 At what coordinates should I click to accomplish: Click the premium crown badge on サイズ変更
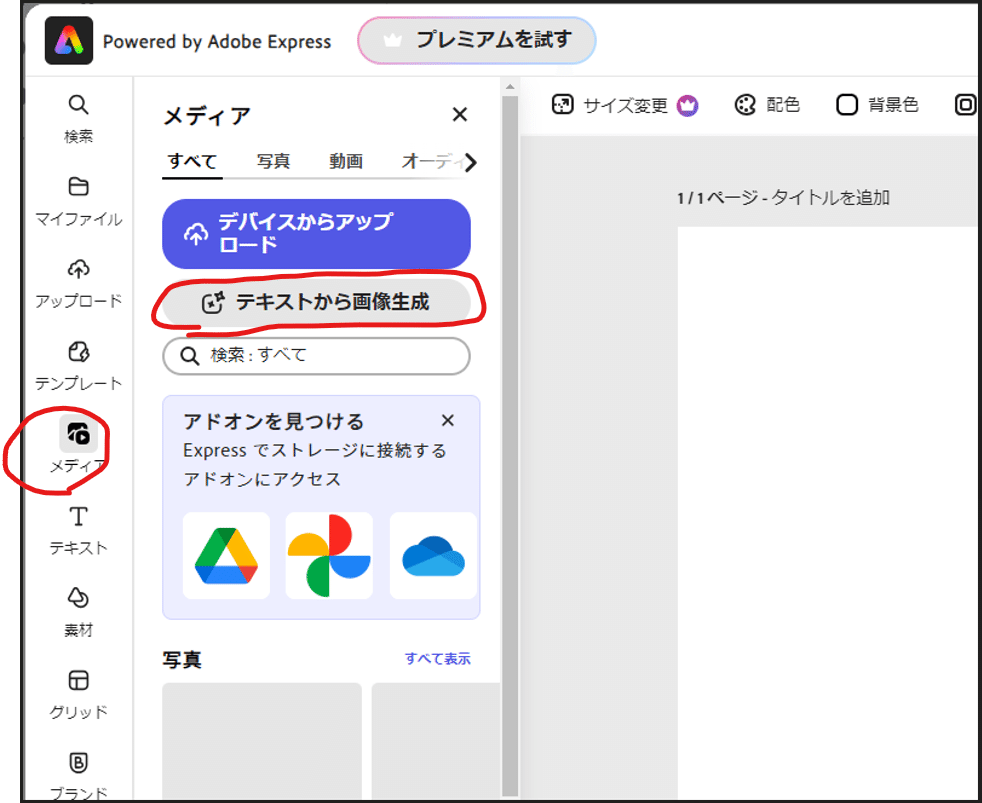pyautogui.click(x=687, y=105)
